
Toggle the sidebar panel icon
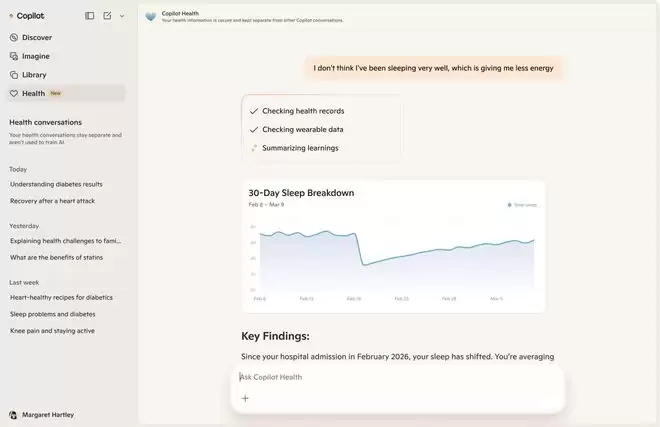click(x=90, y=16)
